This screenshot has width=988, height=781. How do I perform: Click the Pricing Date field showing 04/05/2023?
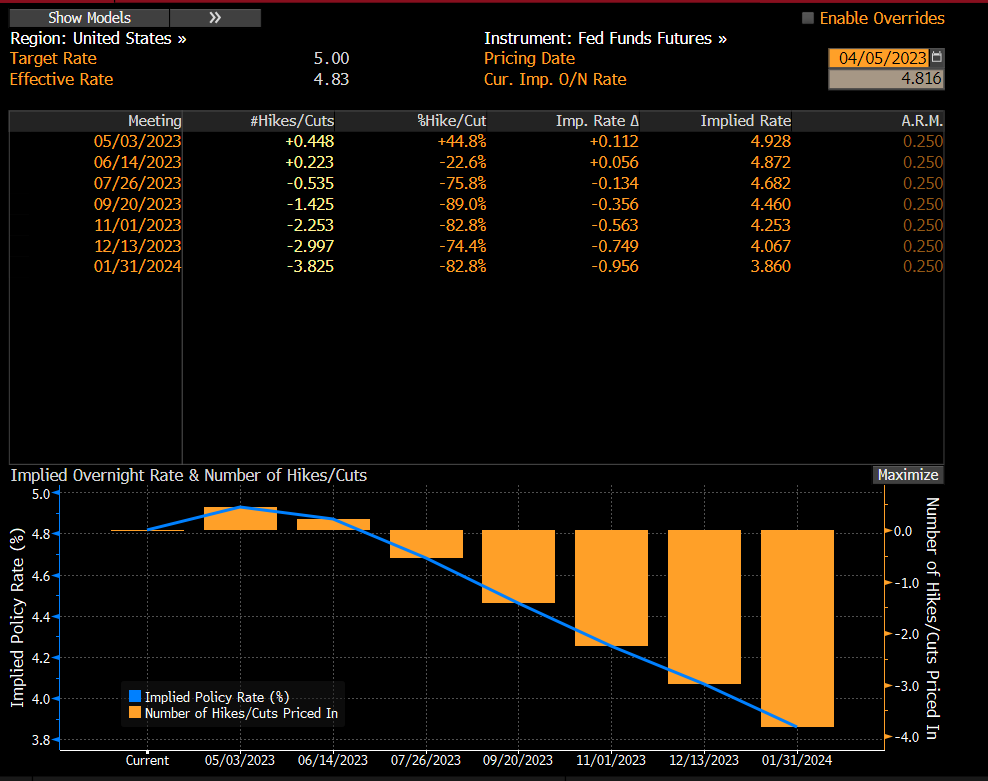tap(878, 58)
